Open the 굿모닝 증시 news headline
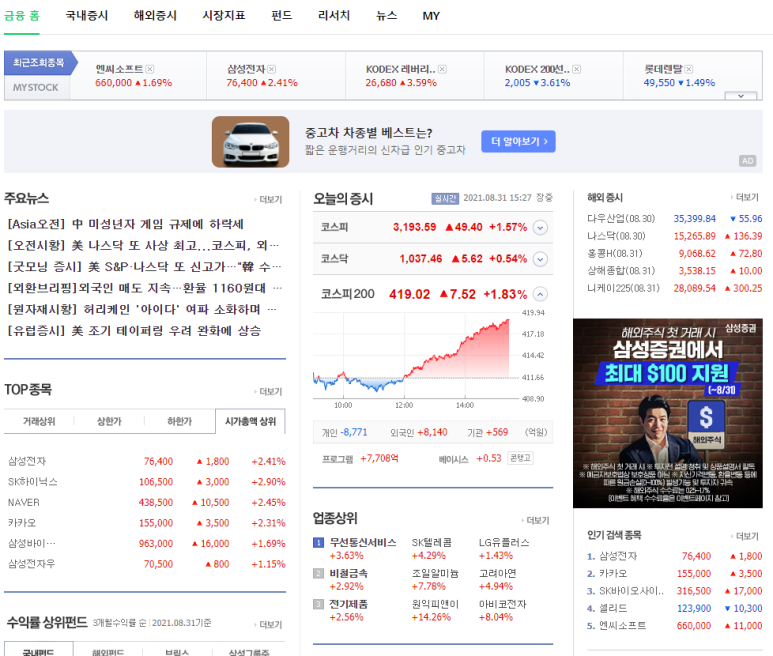Image resolution: width=773 pixels, height=656 pixels. [144, 267]
